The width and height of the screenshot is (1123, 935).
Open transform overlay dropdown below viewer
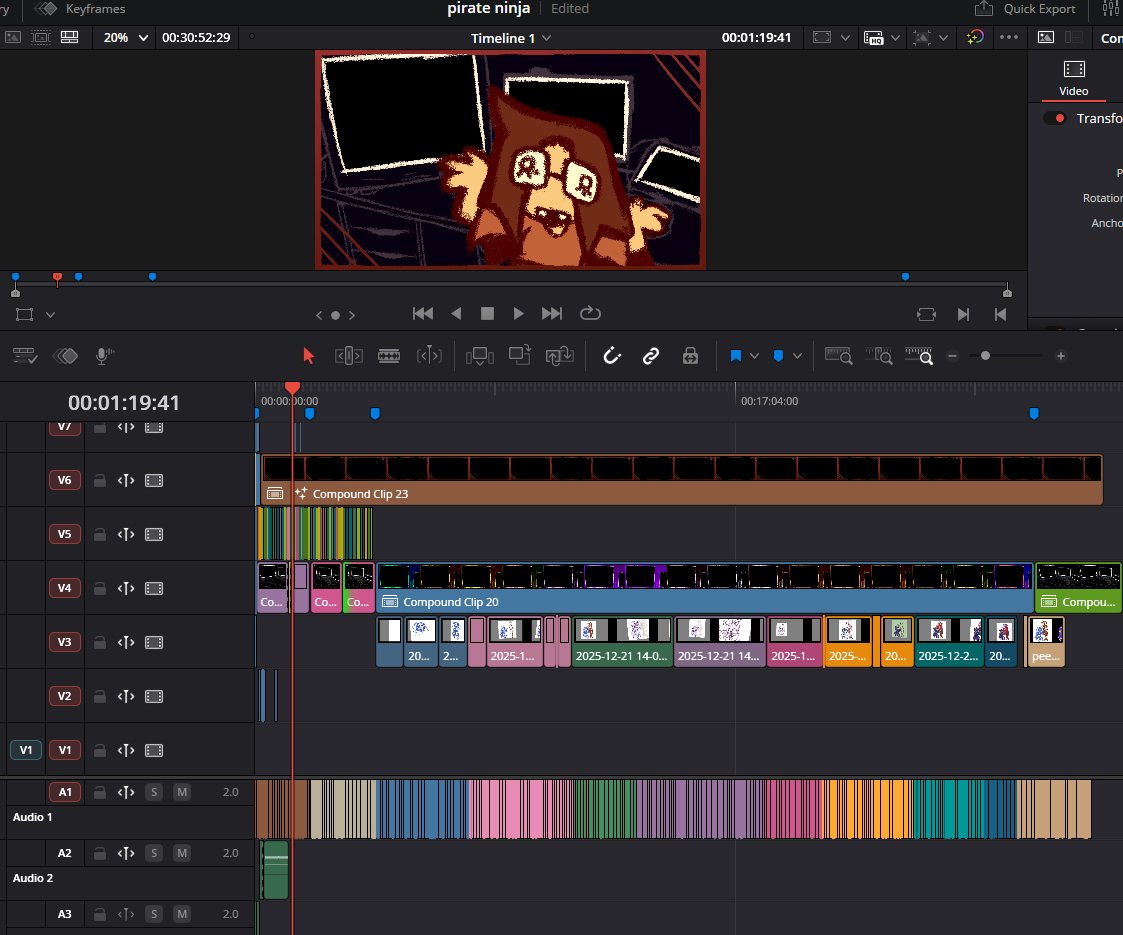pyautogui.click(x=50, y=314)
